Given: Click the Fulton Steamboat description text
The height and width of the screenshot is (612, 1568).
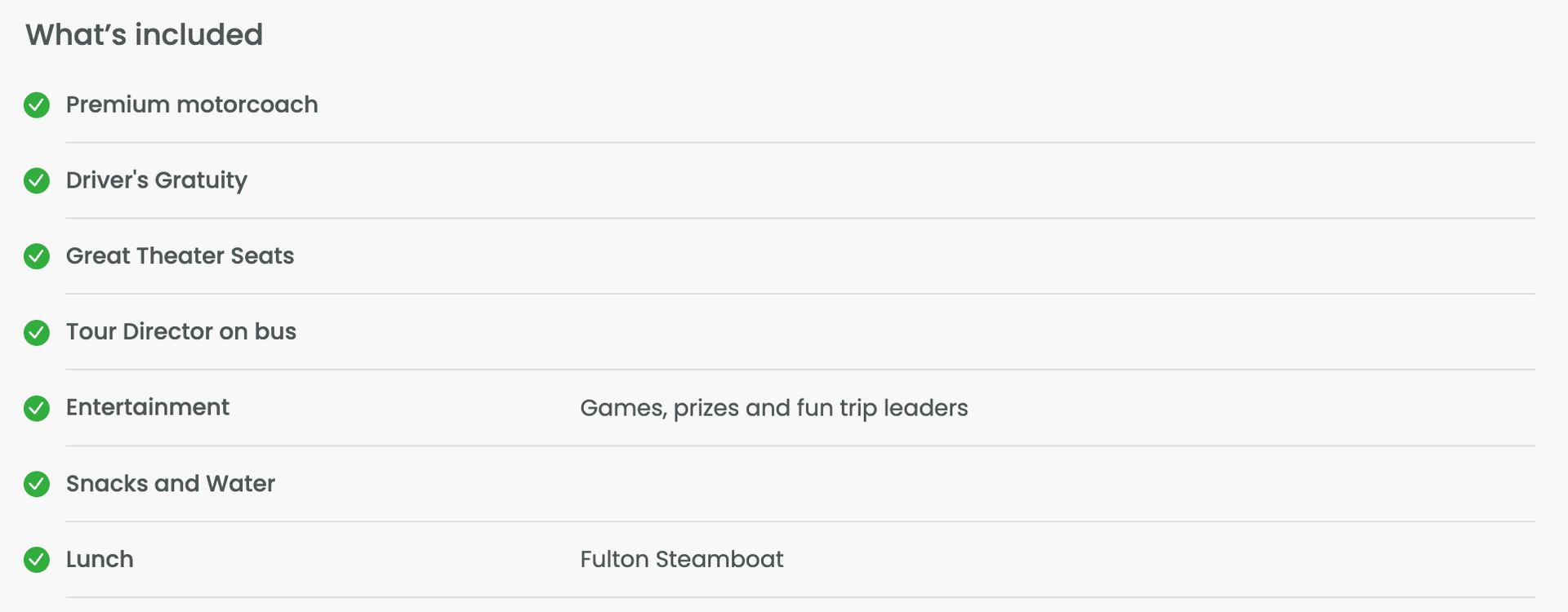Looking at the screenshot, I should (x=682, y=559).
